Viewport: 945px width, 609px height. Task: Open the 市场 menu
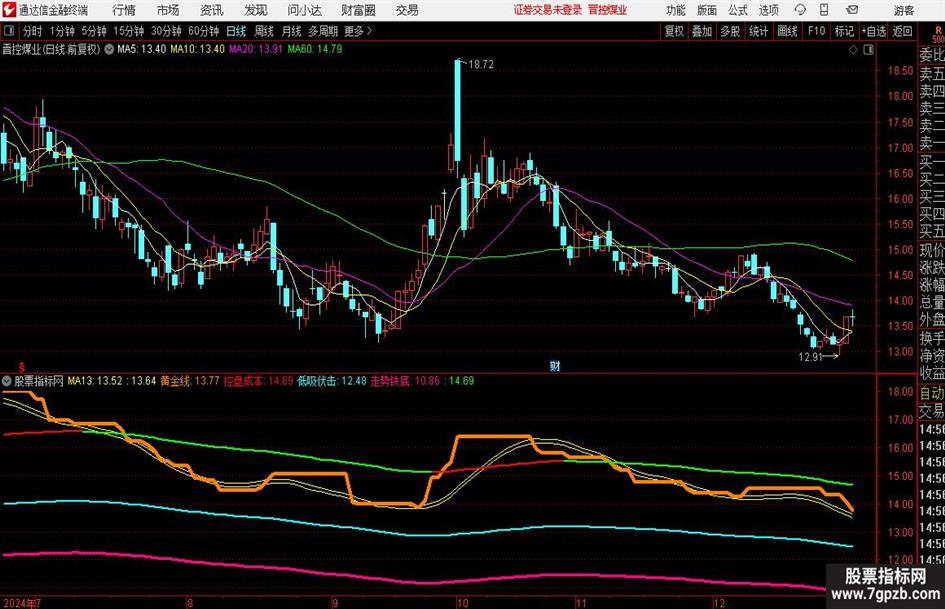[x=168, y=10]
